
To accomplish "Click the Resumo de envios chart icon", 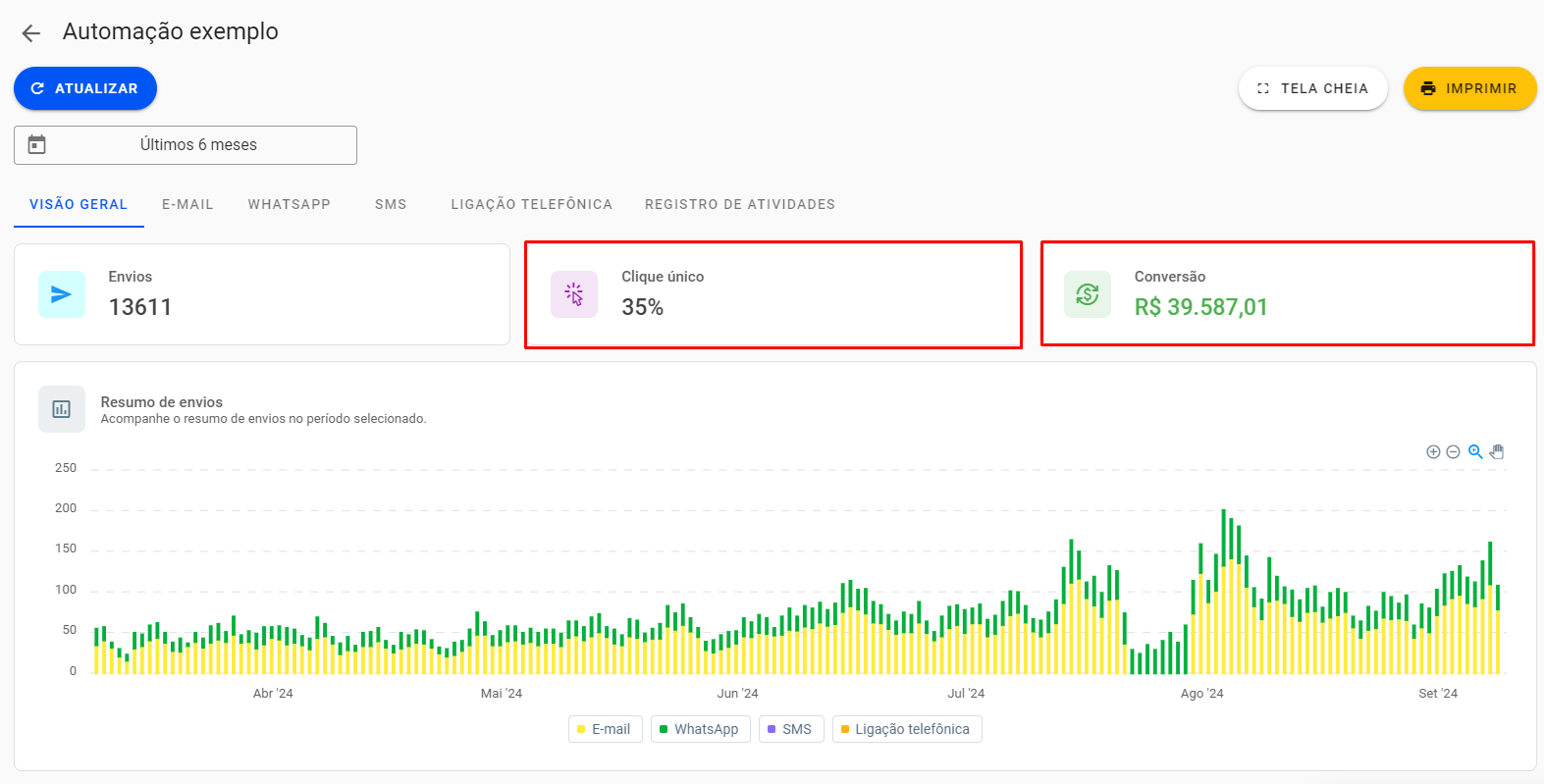I will (62, 409).
